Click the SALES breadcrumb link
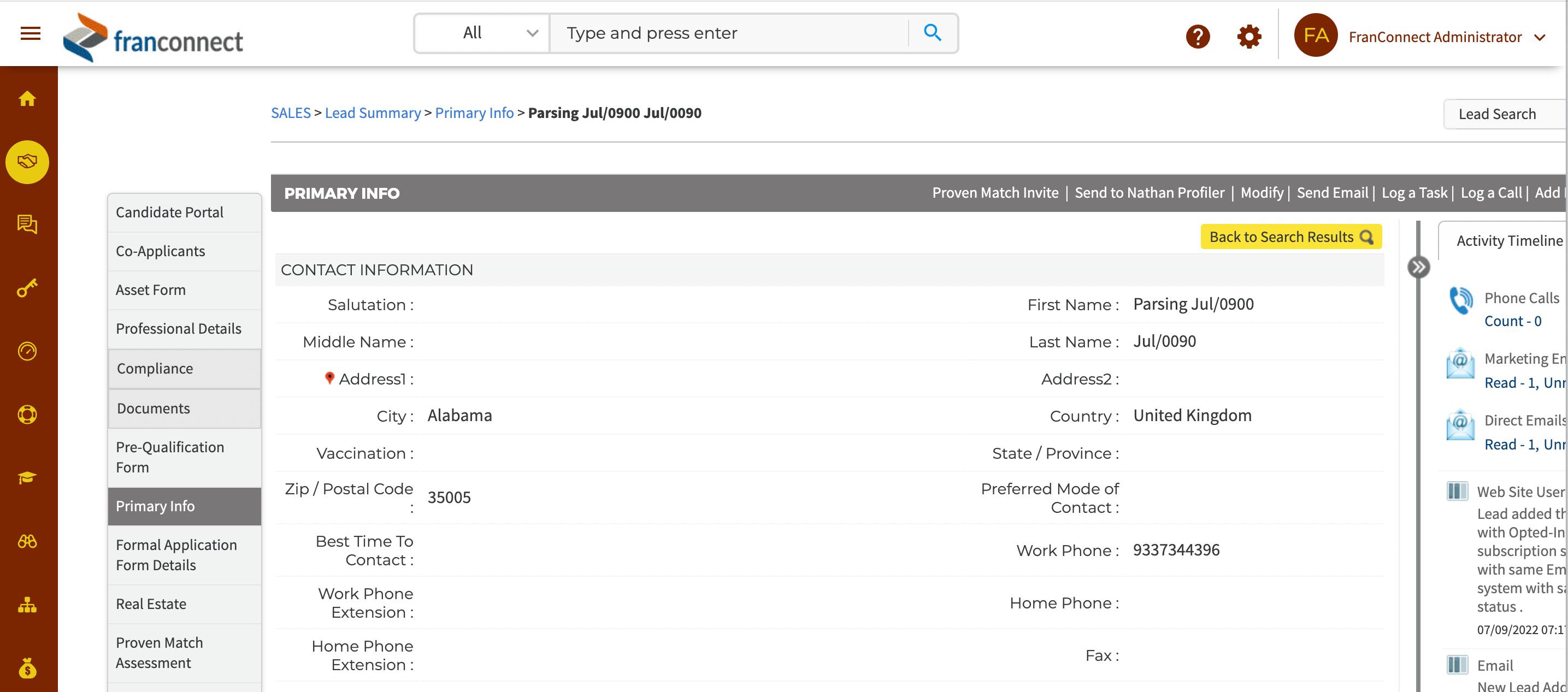This screenshot has width=1568, height=692. (290, 113)
